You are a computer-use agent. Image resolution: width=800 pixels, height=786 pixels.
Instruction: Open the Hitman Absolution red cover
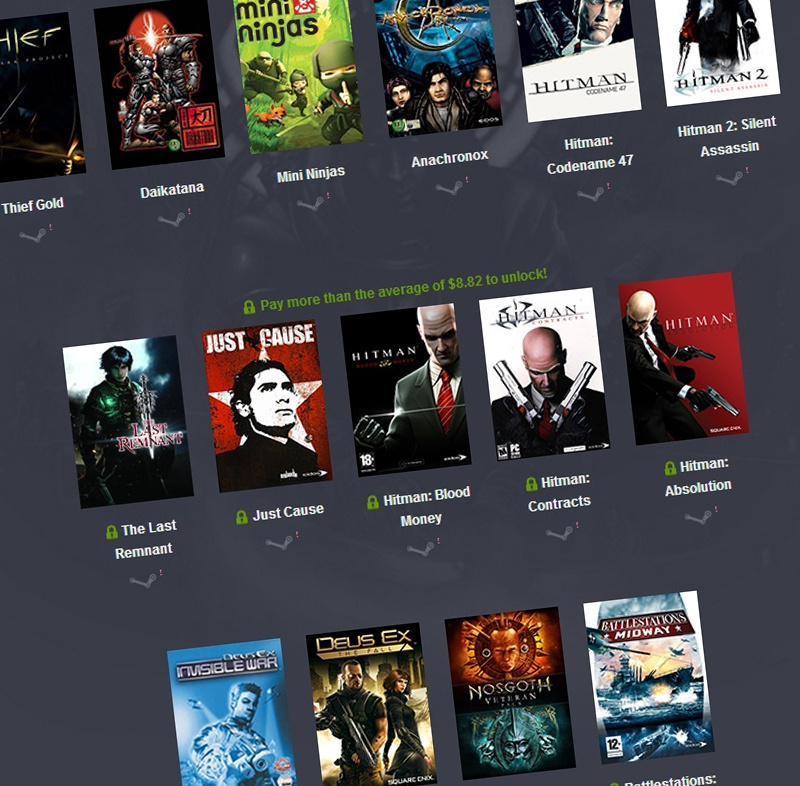point(684,359)
